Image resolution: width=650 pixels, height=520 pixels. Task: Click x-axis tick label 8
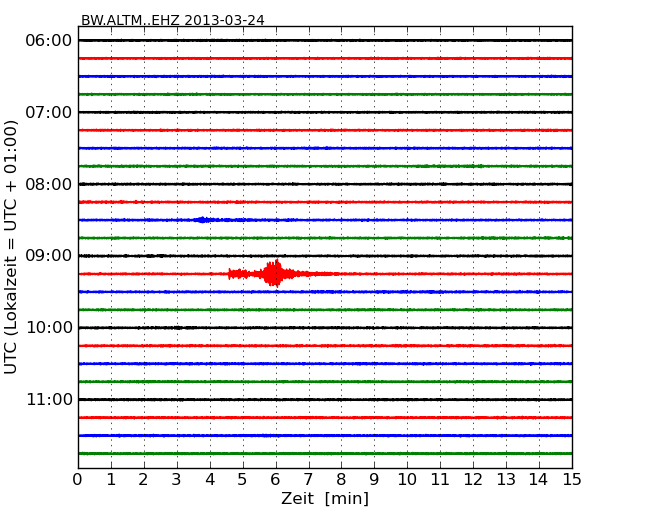pyautogui.click(x=341, y=480)
